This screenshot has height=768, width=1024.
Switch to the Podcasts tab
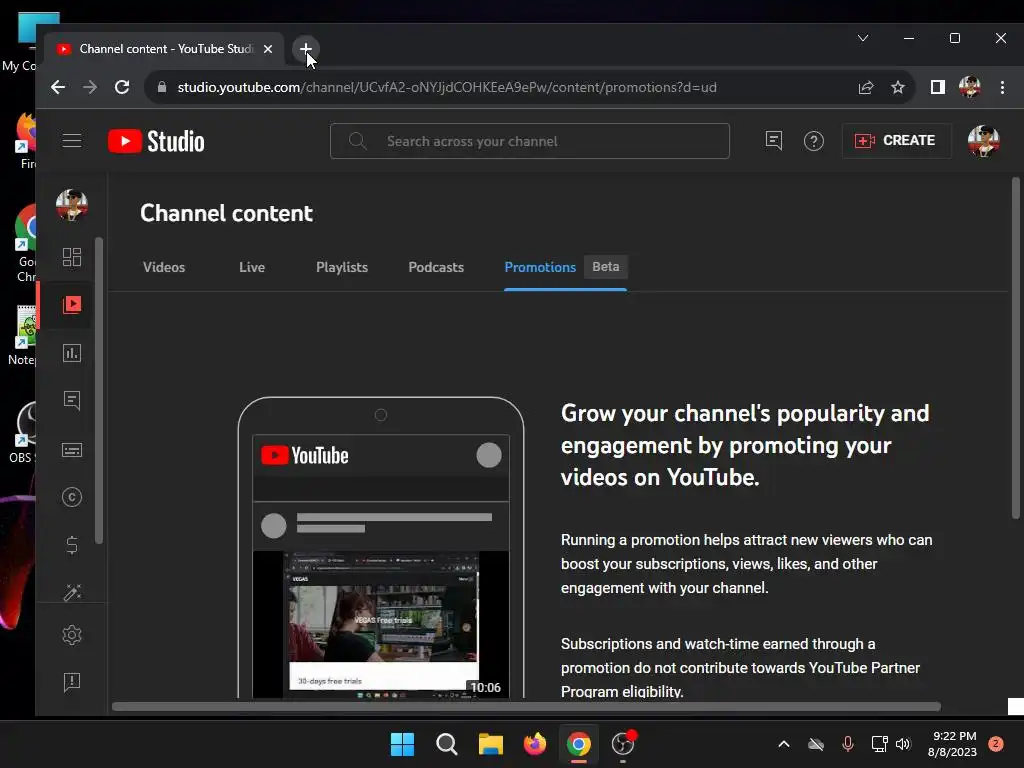pos(436,267)
